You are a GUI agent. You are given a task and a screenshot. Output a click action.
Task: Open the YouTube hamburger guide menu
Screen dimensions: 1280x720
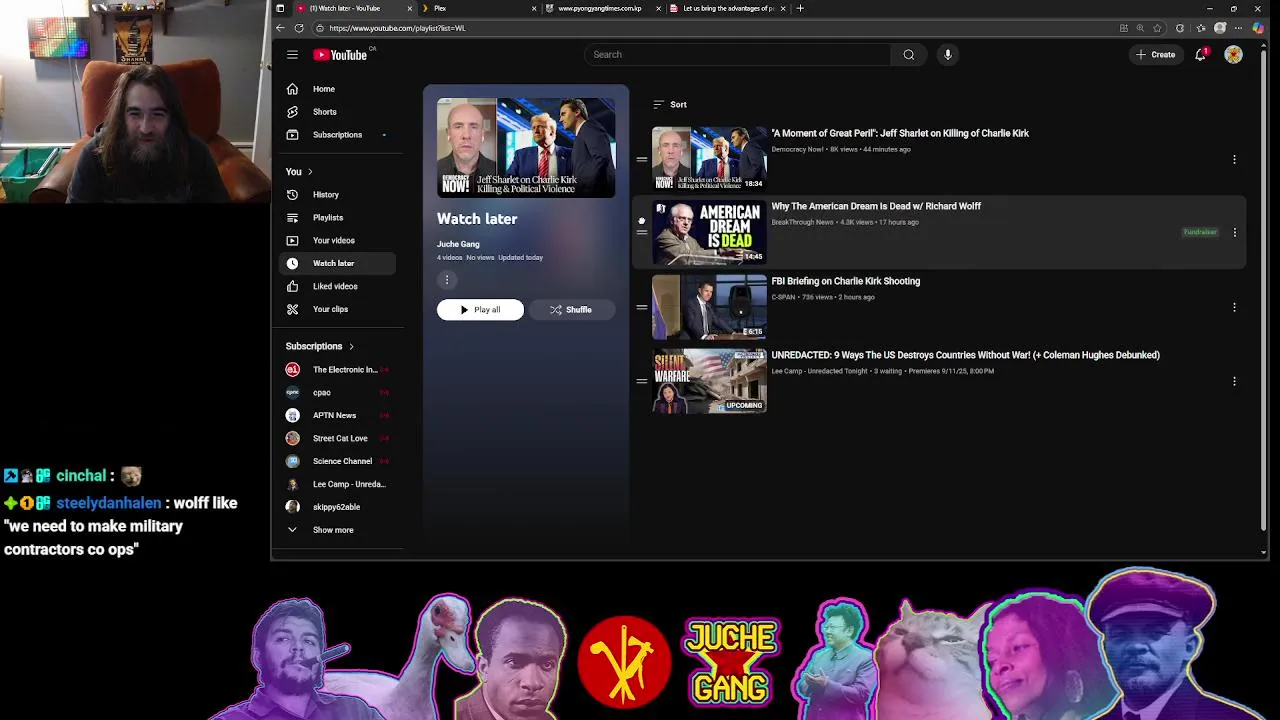[x=292, y=55]
